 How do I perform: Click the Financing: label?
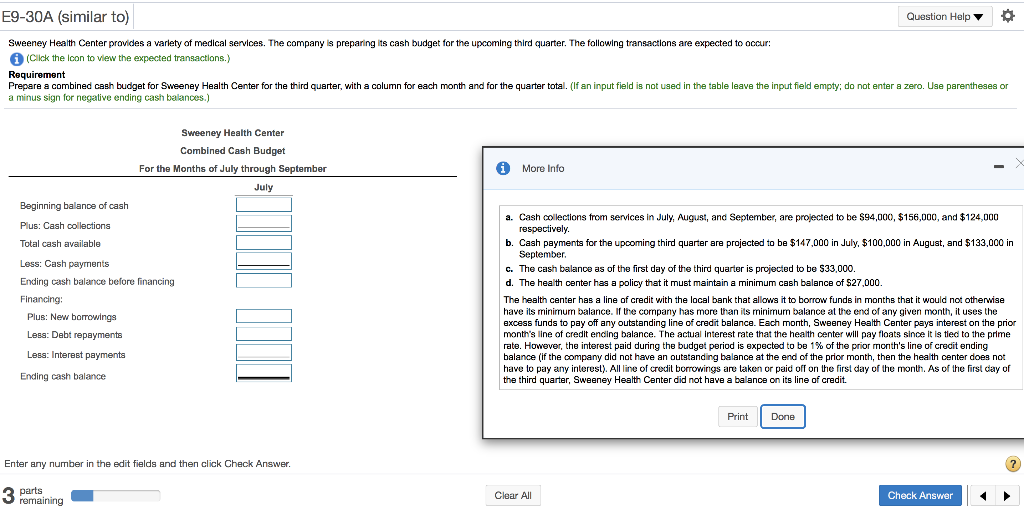click(41, 299)
